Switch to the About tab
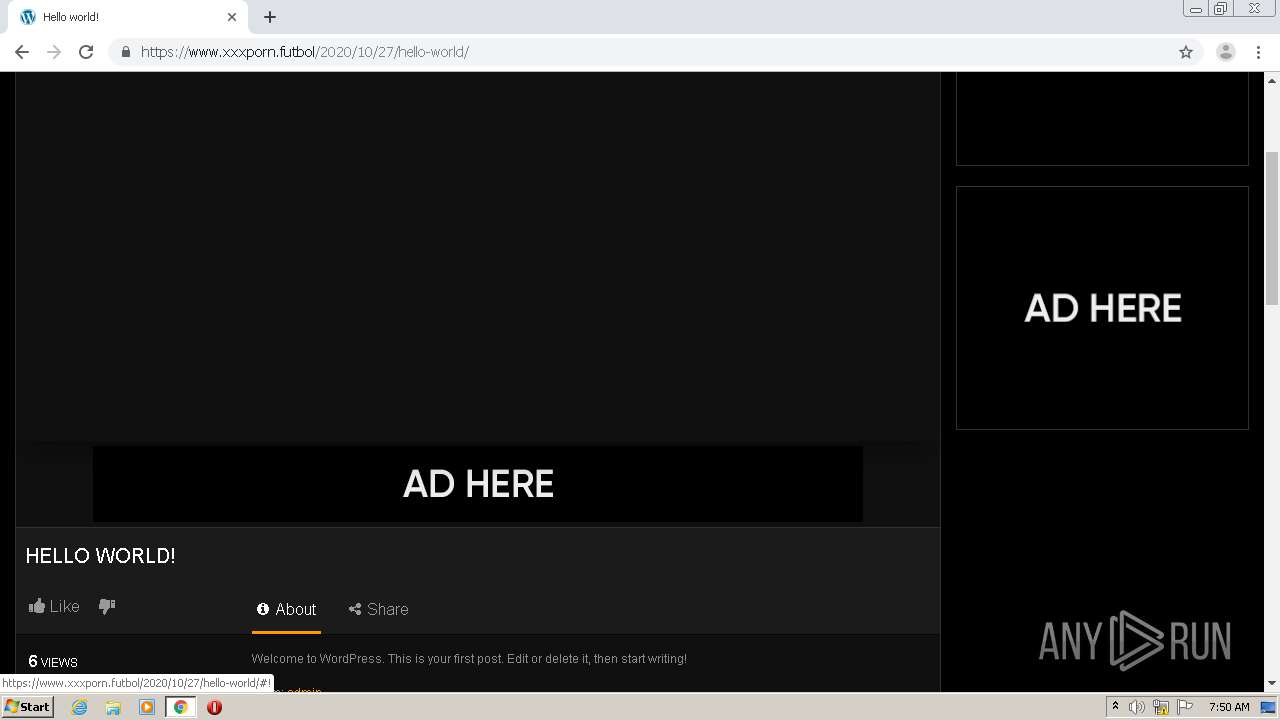 coord(286,609)
